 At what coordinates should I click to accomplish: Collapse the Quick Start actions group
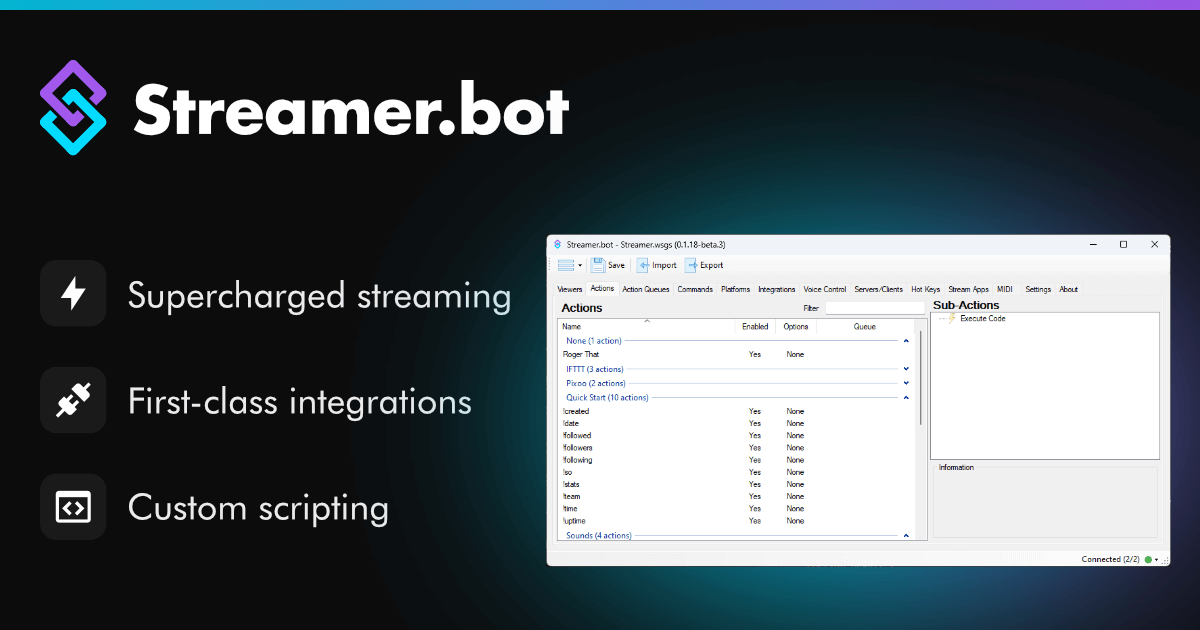pyautogui.click(x=906, y=397)
